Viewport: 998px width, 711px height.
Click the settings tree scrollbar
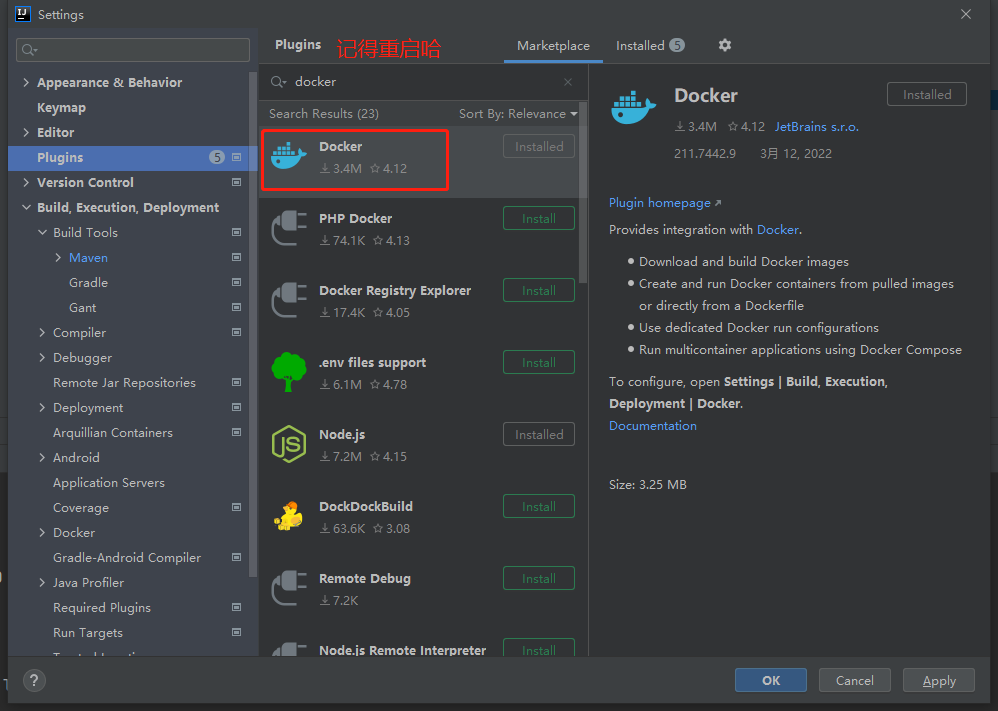pos(253,325)
